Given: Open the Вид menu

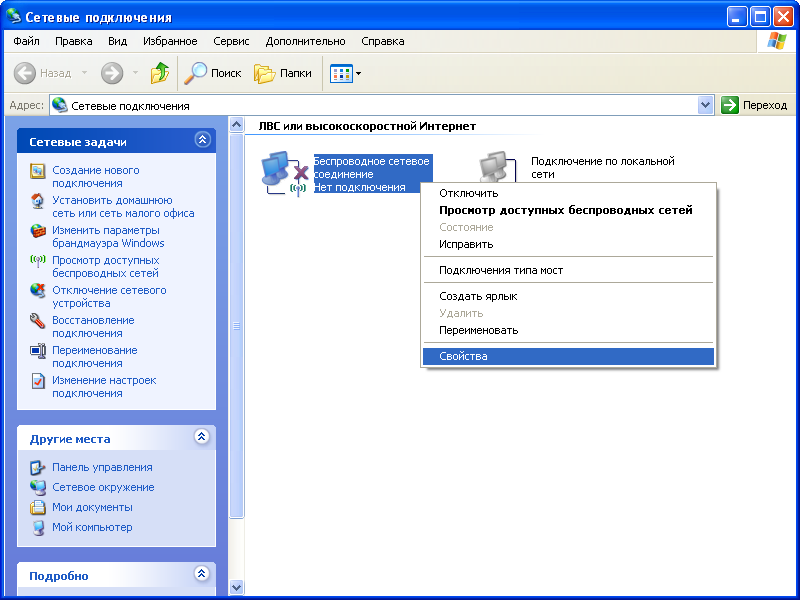Looking at the screenshot, I should (117, 41).
